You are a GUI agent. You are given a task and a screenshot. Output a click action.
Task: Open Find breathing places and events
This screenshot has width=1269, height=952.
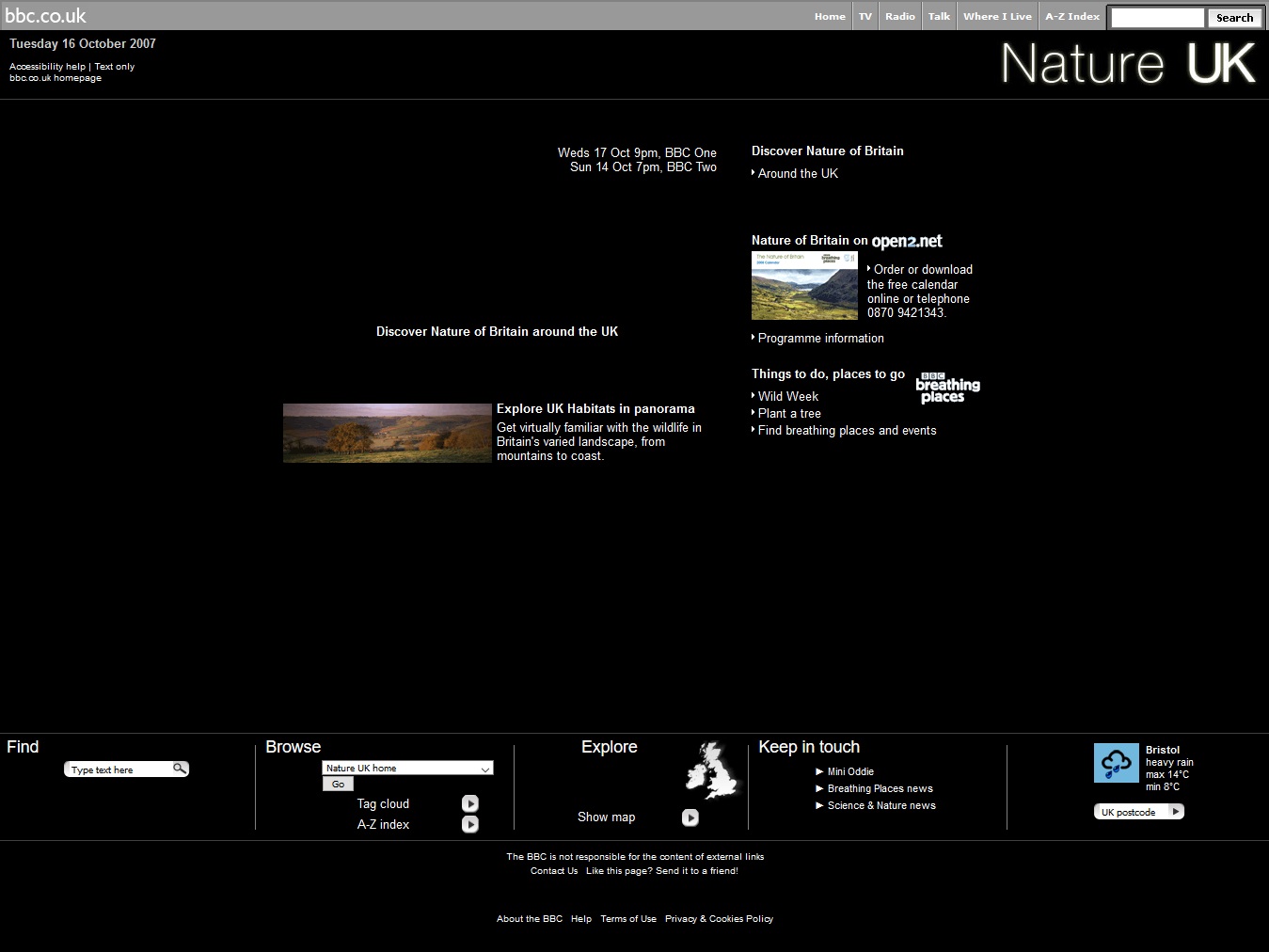848,430
